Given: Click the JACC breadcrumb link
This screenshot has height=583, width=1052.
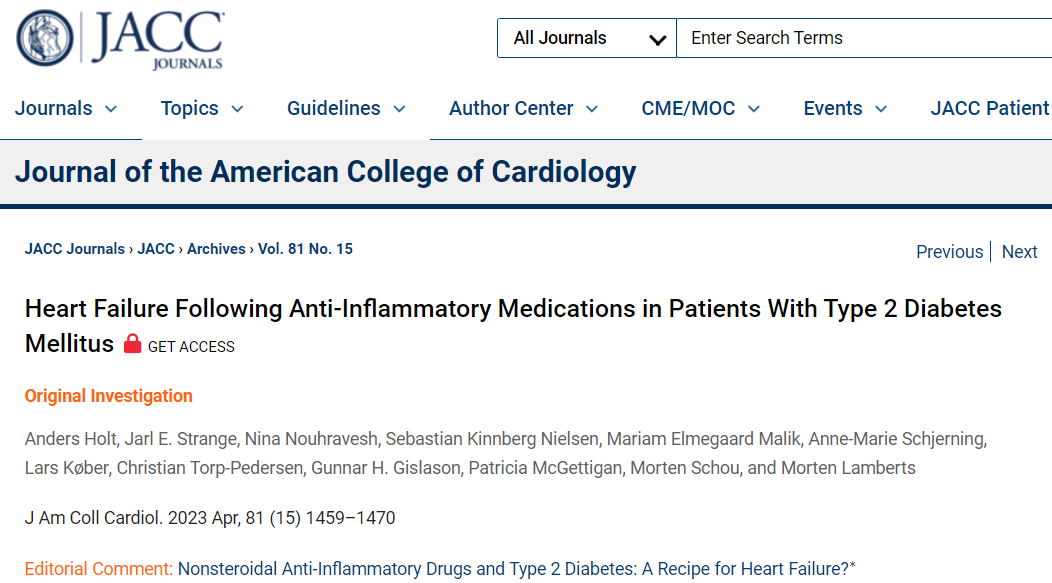Looking at the screenshot, I should [156, 249].
